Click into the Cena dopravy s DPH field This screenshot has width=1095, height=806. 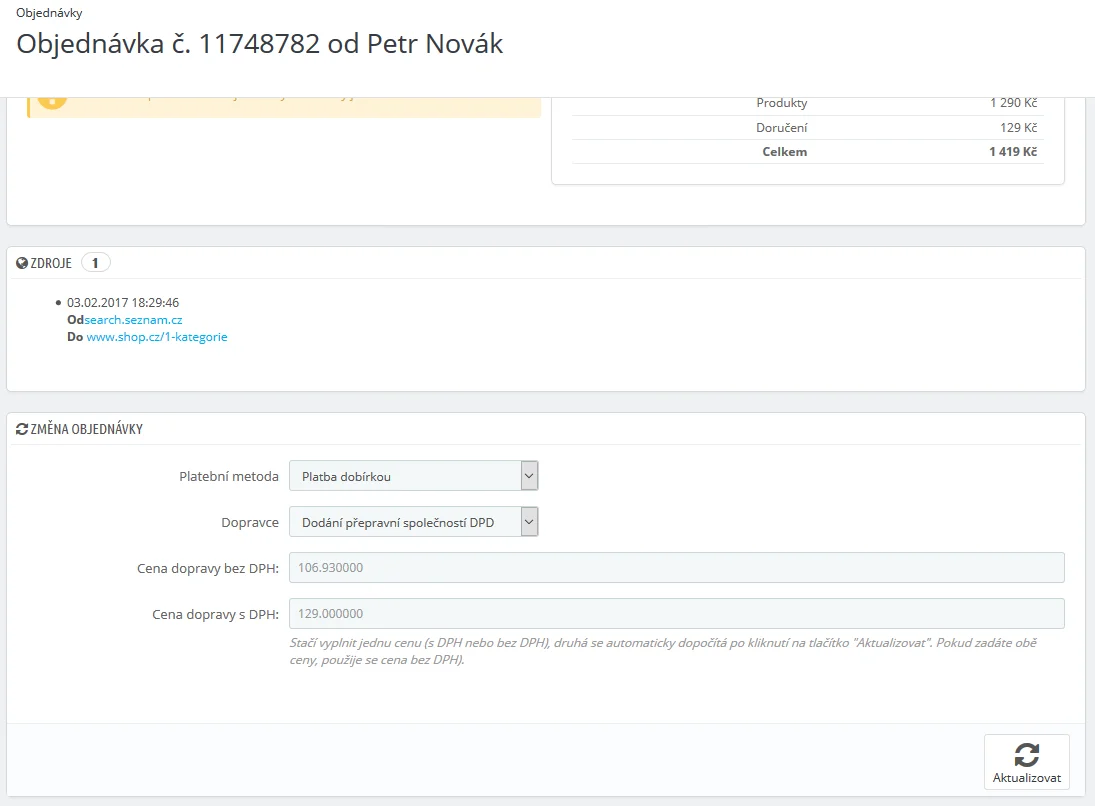676,613
